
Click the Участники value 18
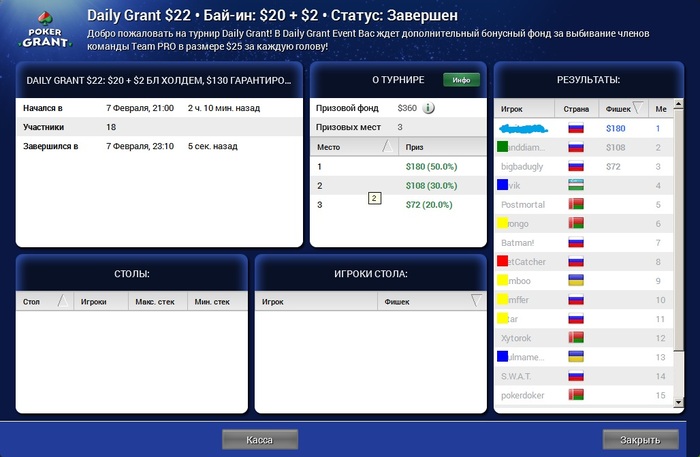(x=111, y=127)
